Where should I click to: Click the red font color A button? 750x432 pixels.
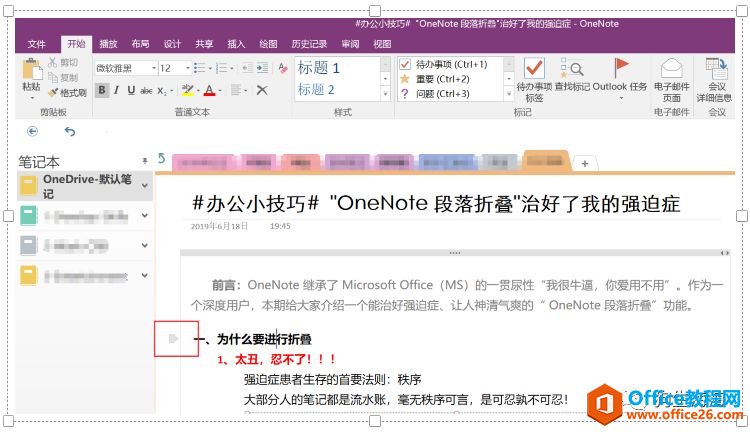click(210, 90)
